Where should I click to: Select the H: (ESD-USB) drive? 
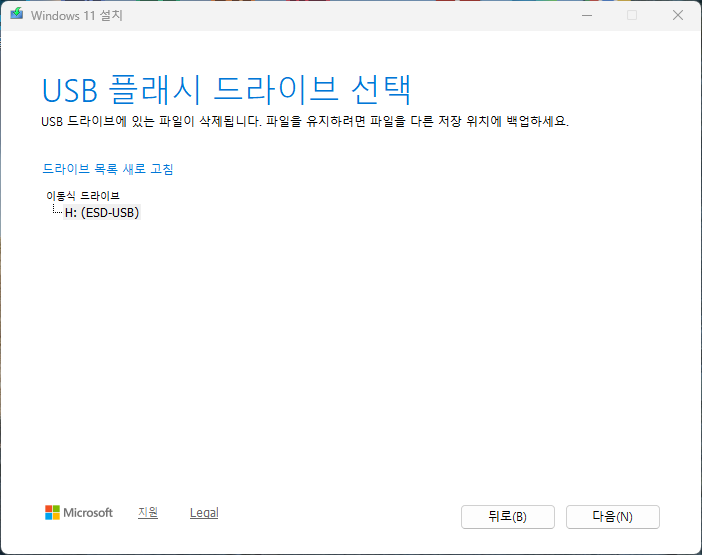pyautogui.click(x=102, y=212)
